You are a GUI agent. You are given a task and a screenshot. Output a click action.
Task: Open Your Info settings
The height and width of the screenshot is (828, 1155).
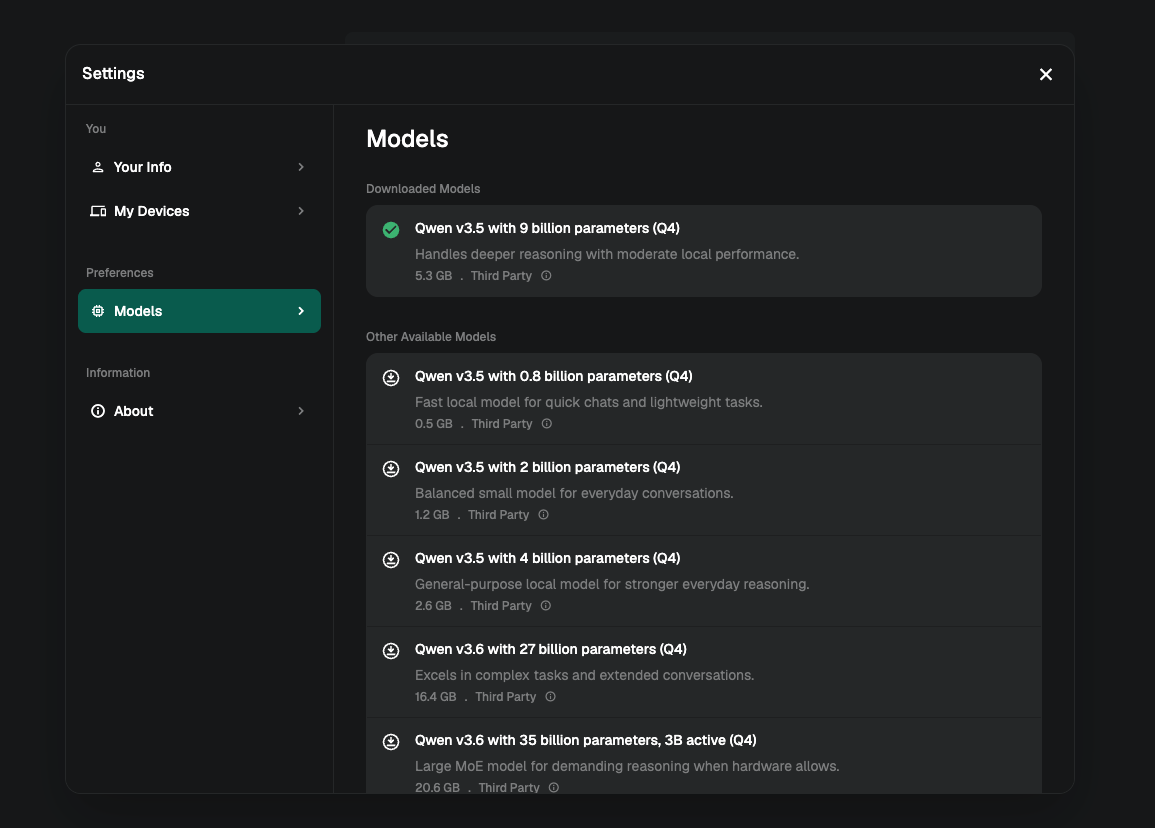199,167
